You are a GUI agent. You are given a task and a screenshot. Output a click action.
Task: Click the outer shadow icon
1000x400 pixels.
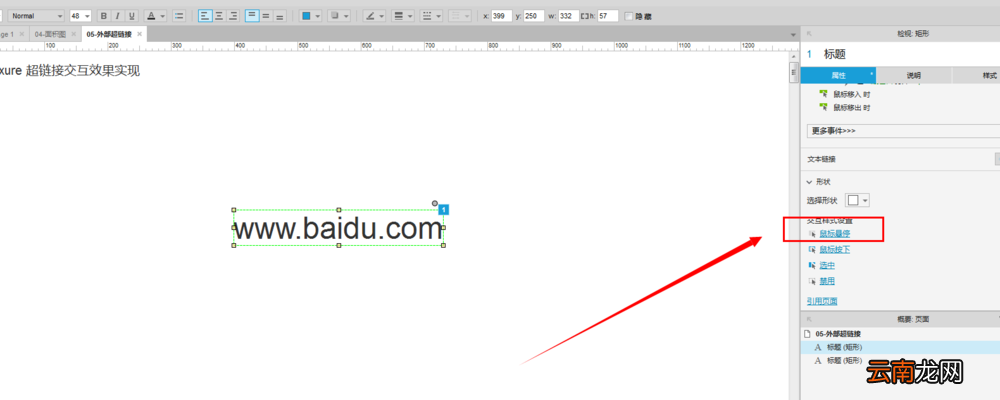pyautogui.click(x=335, y=16)
